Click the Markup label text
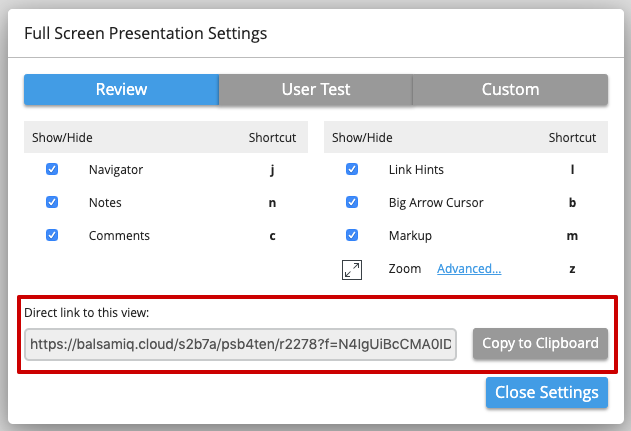Image resolution: width=631 pixels, height=431 pixels. click(410, 236)
